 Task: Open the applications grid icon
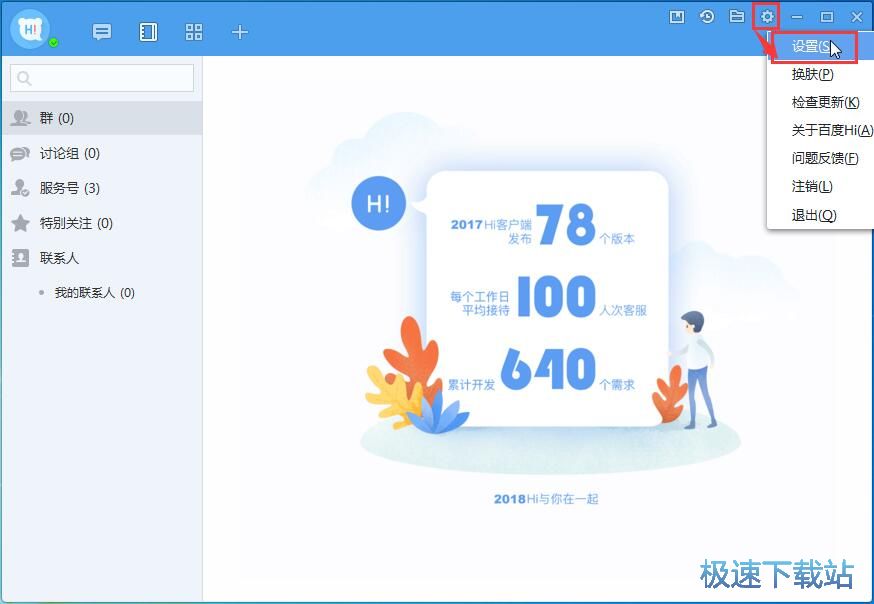click(x=194, y=31)
